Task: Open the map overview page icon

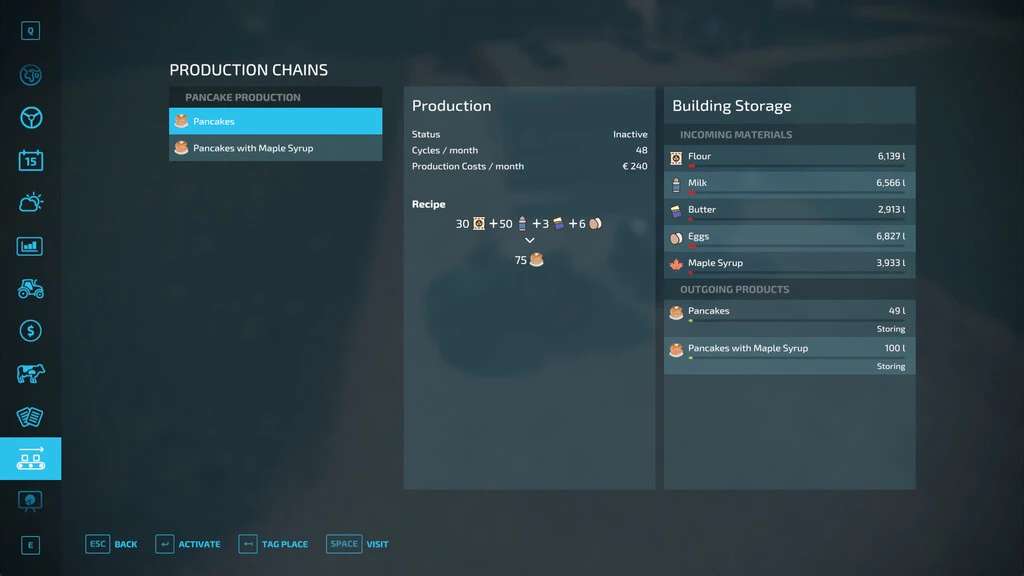Action: point(30,75)
